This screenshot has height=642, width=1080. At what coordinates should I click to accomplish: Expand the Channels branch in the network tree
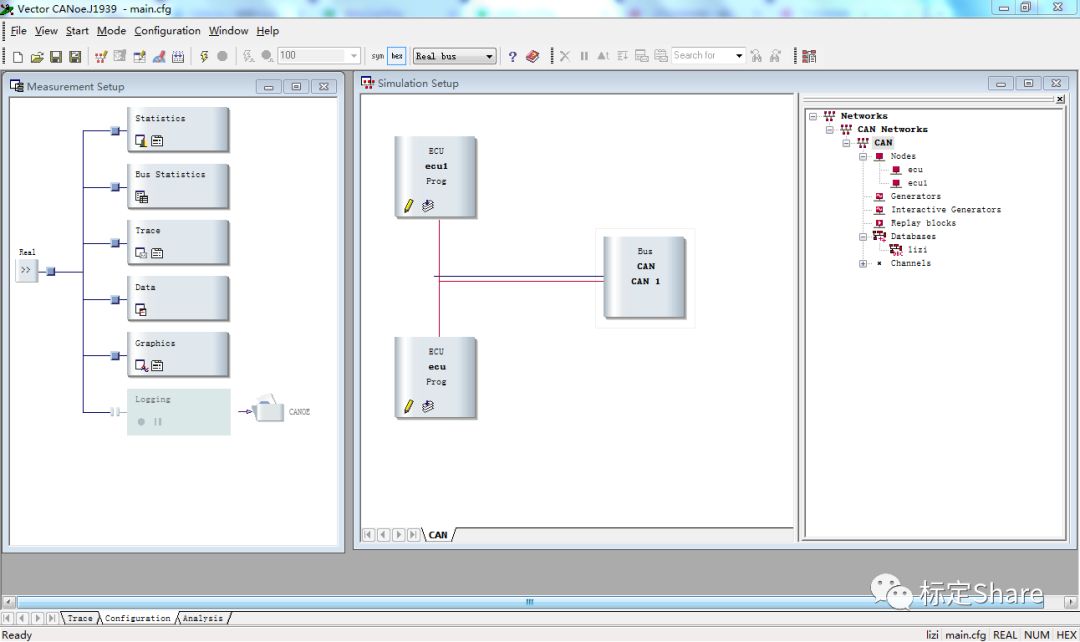[x=862, y=263]
